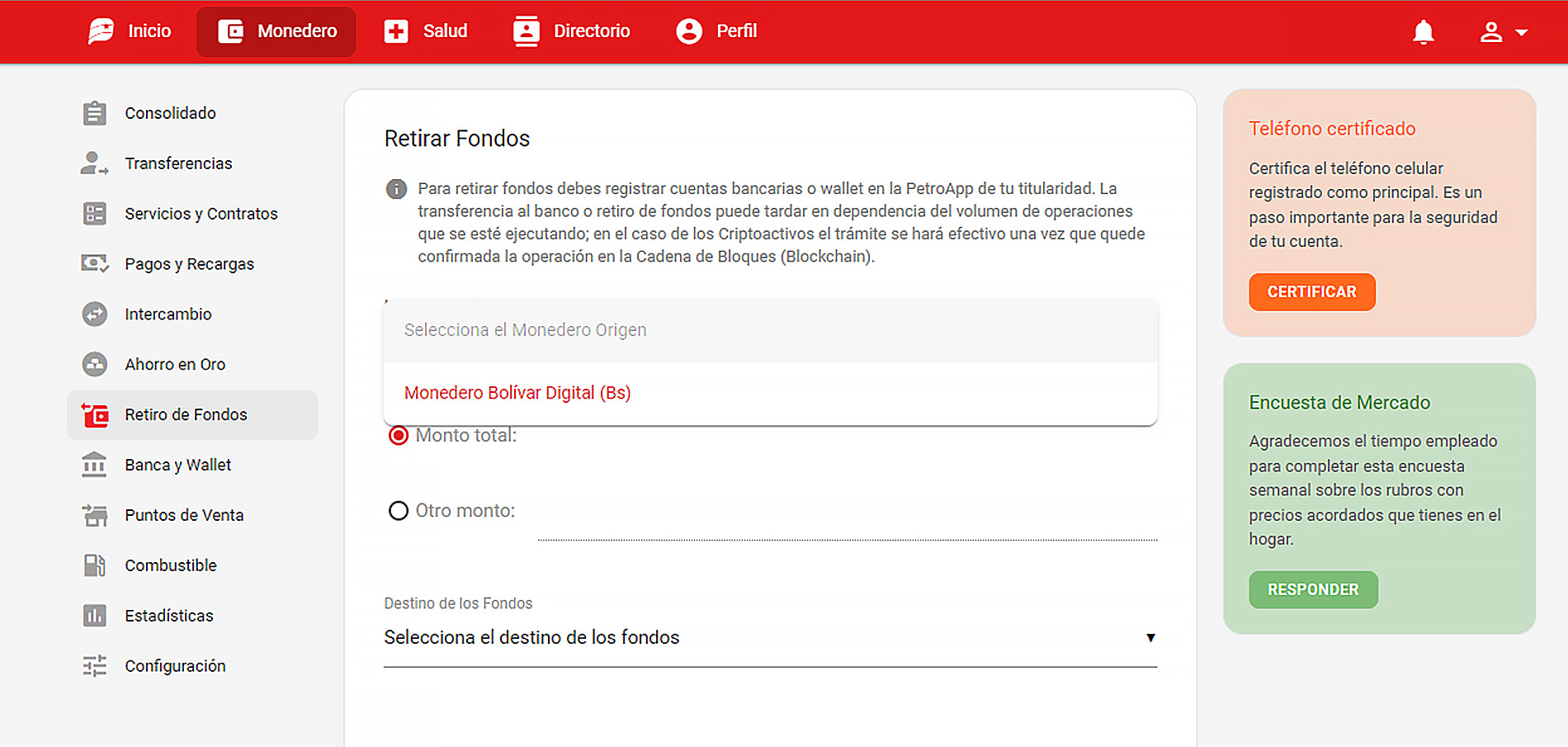Click the Estadísticas chart icon
Viewport: 1568px width, 747px height.
coord(95,616)
